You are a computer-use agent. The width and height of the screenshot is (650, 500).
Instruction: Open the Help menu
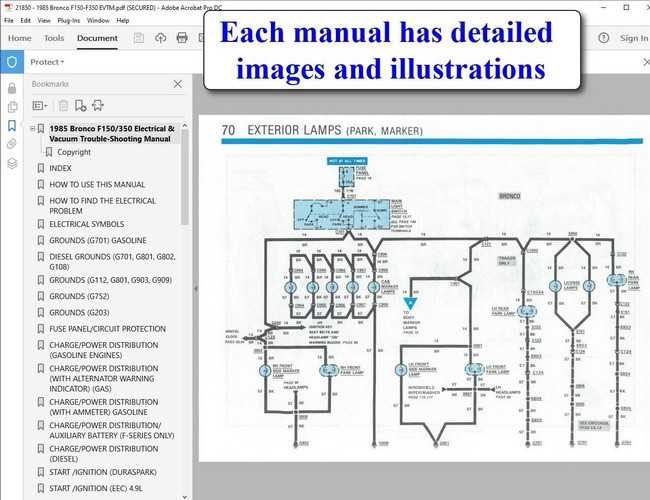123,20
